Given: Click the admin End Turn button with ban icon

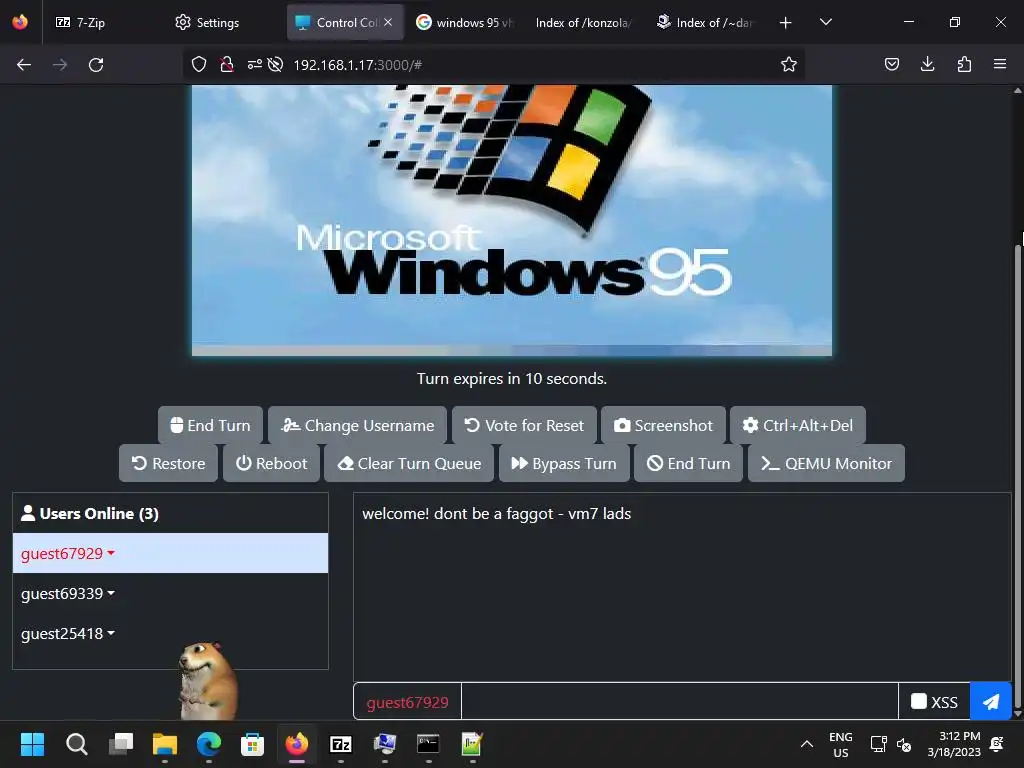Looking at the screenshot, I should [x=688, y=463].
